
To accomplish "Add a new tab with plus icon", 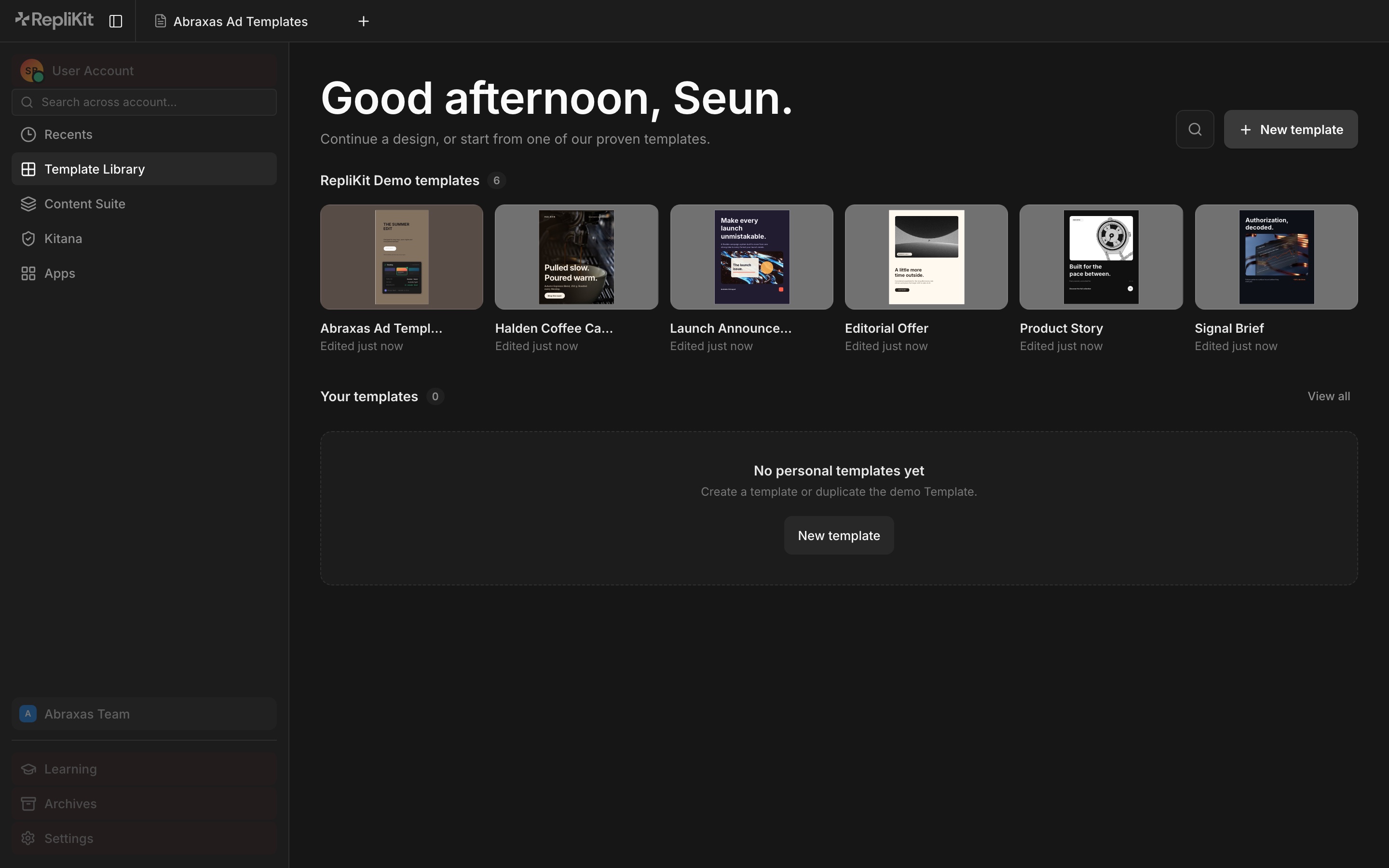I will tap(363, 21).
